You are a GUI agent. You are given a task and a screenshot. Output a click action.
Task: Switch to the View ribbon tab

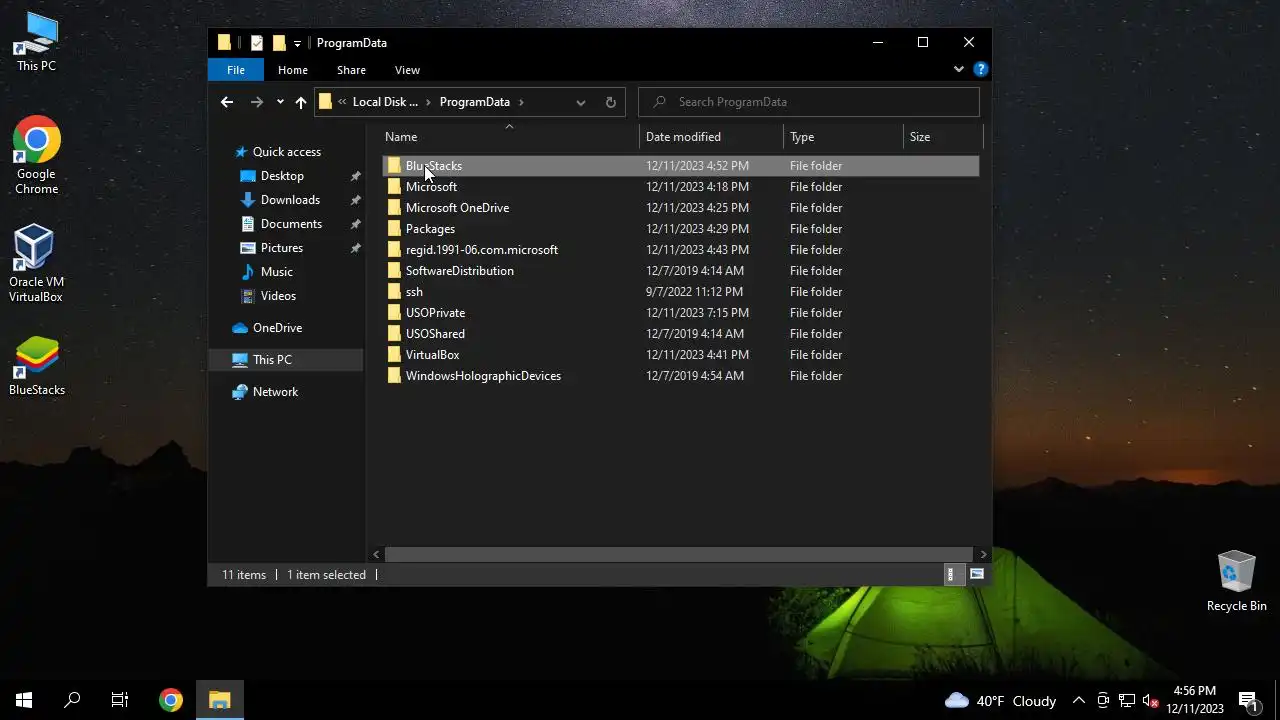[x=407, y=70]
